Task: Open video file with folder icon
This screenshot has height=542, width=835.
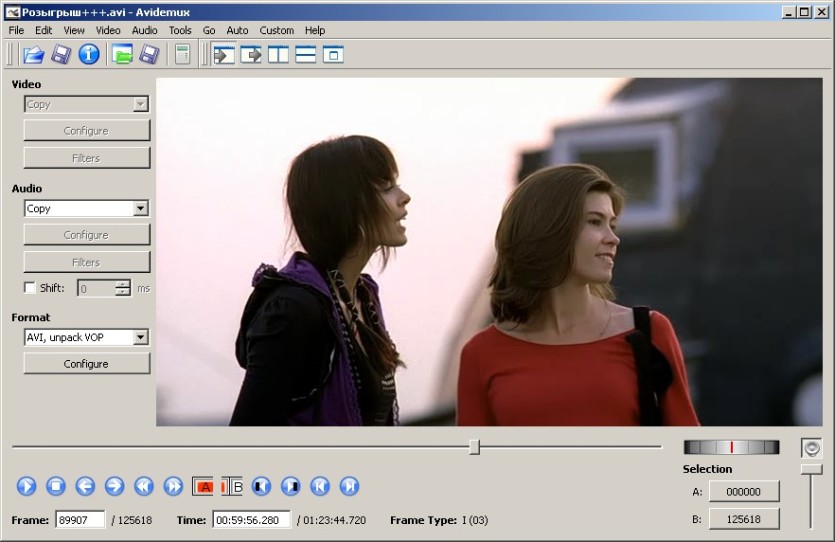Action: [x=33, y=54]
